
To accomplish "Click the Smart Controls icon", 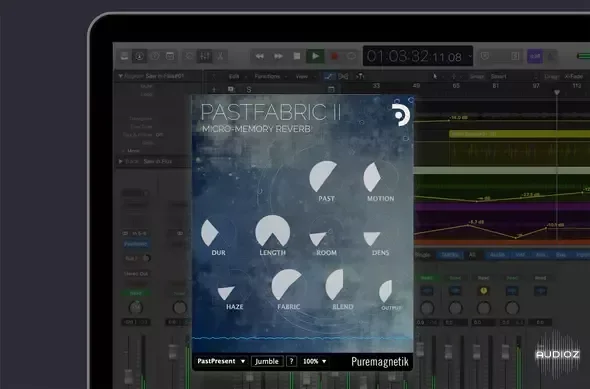I will coord(189,56).
